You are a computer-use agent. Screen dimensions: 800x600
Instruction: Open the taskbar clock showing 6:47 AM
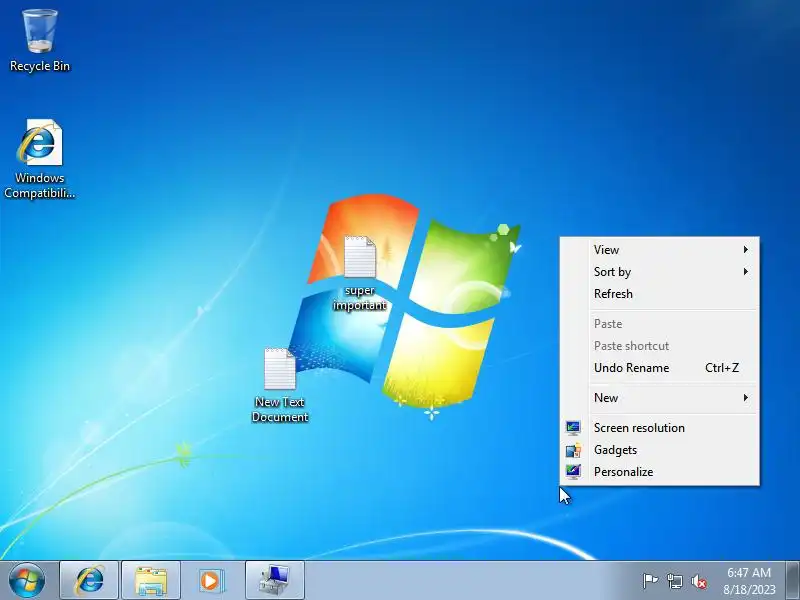749,572
